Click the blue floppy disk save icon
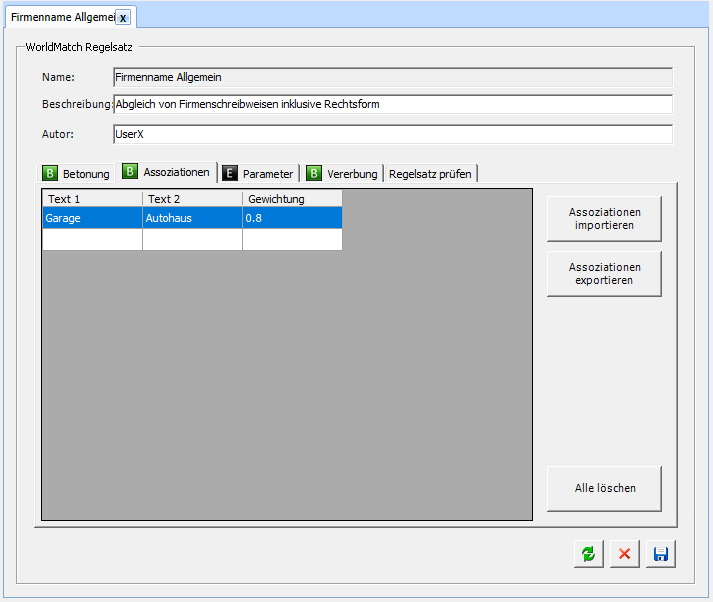This screenshot has height=602, width=713. point(661,554)
